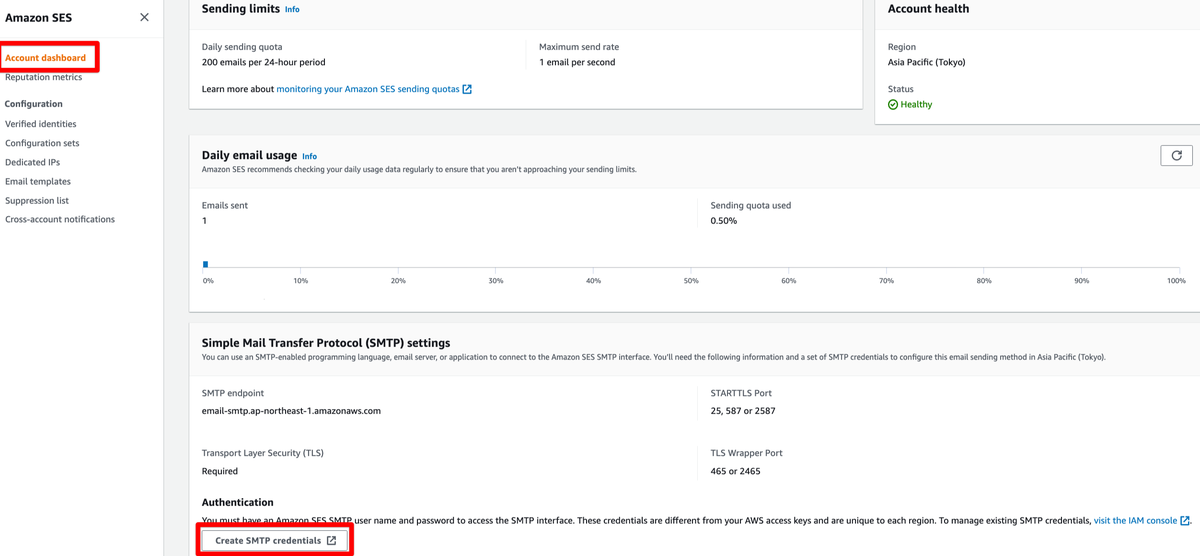
Task: Select Dedicated IPs in sidebar
Action: click(x=33, y=162)
